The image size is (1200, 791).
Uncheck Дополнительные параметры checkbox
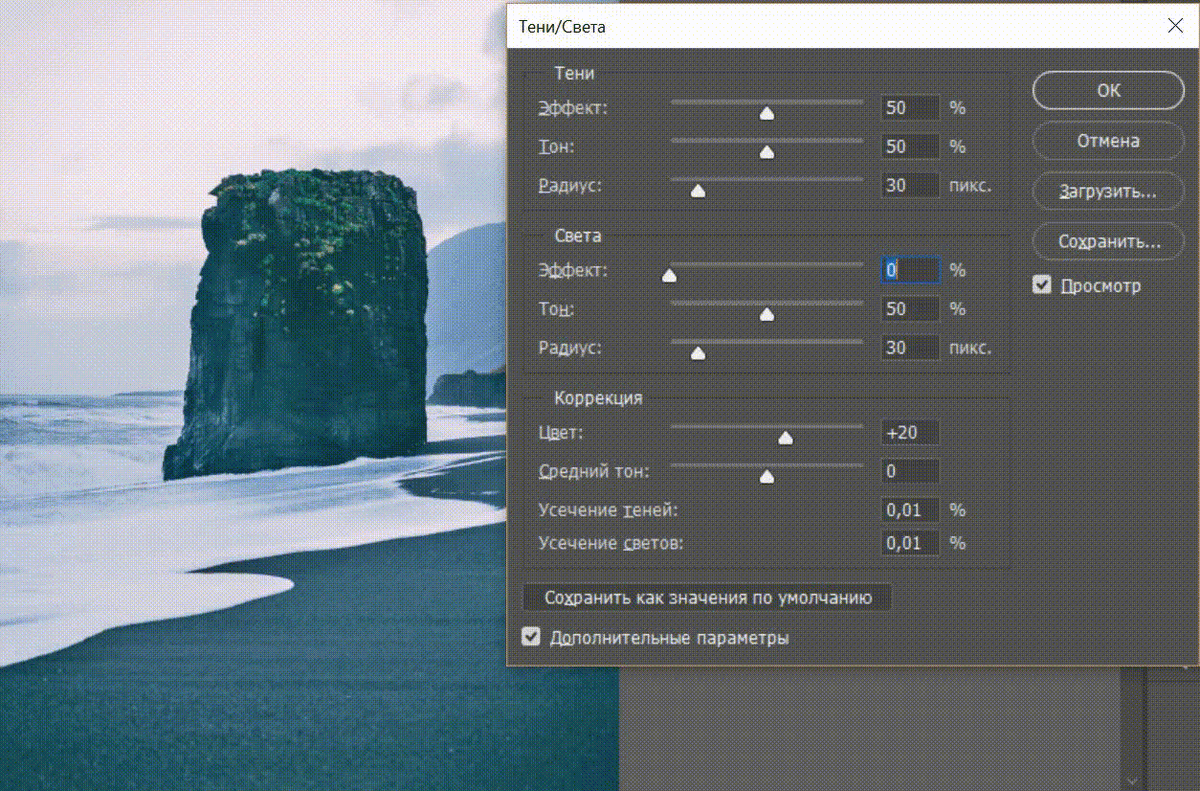pyautogui.click(x=531, y=636)
